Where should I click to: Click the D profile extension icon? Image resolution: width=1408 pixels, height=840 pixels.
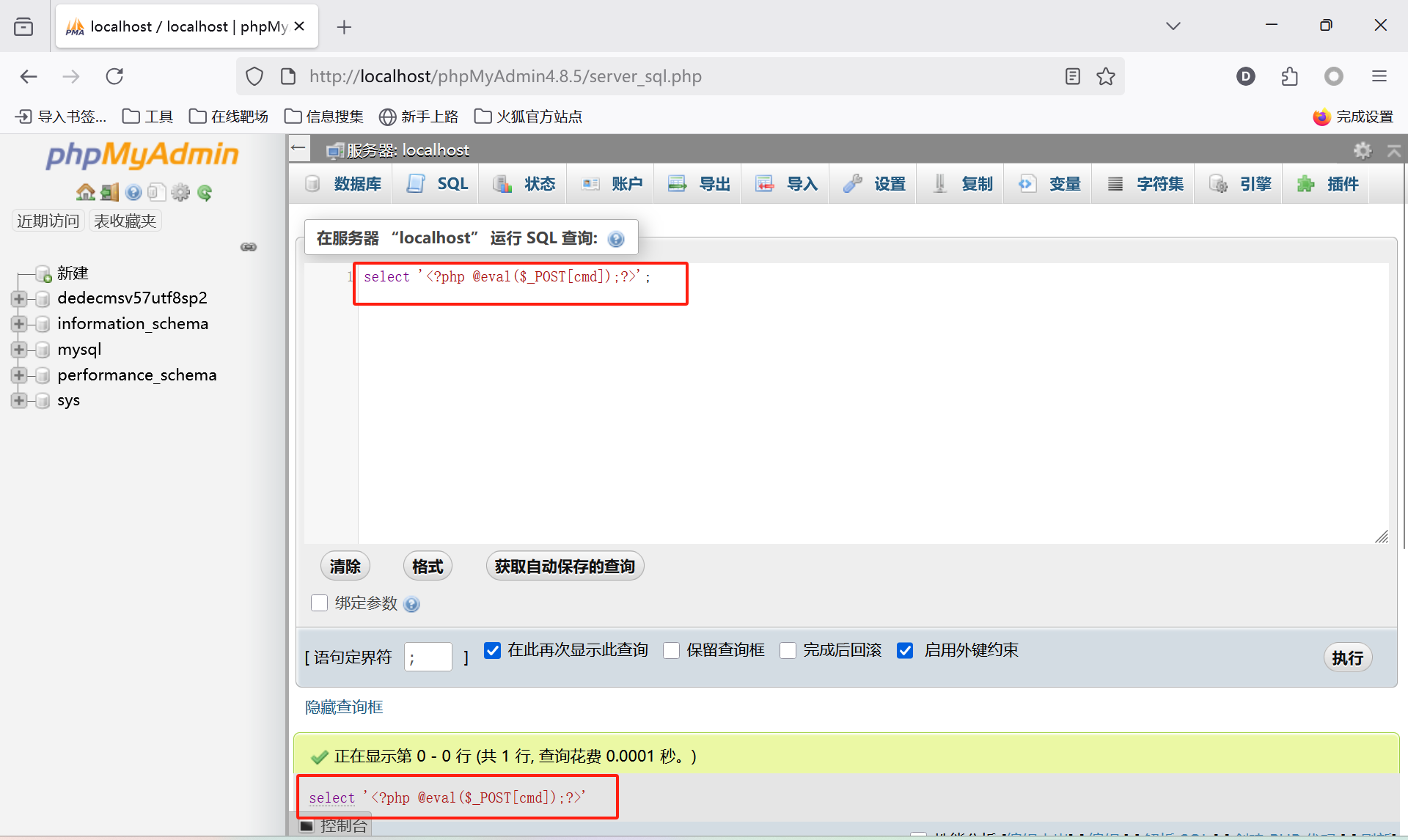tap(1246, 76)
